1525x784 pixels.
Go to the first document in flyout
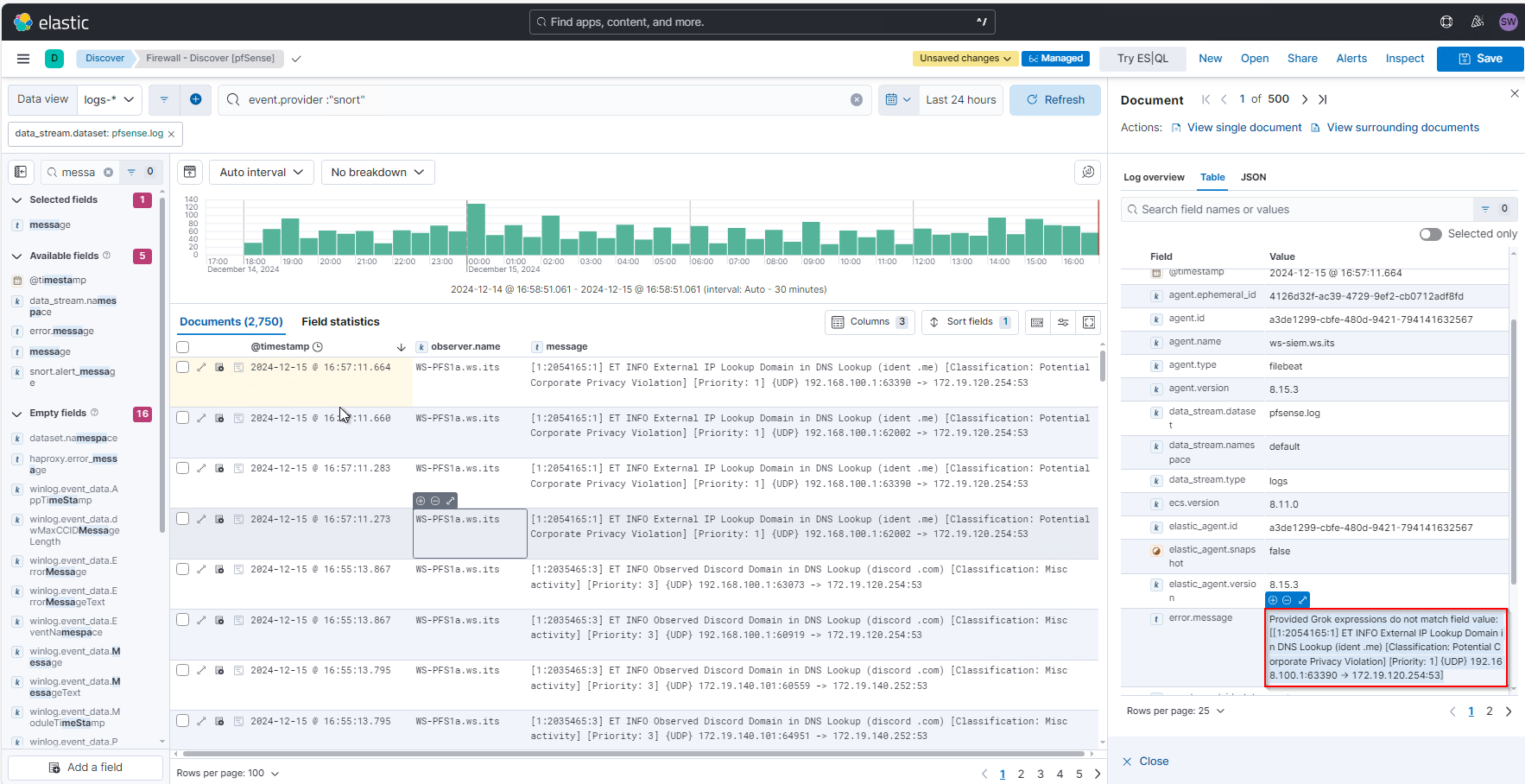pyautogui.click(x=1206, y=99)
